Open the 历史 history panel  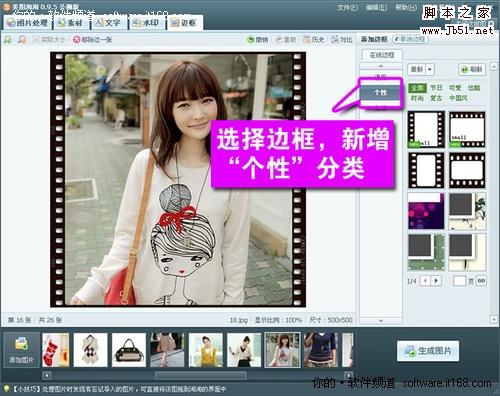click(x=314, y=40)
